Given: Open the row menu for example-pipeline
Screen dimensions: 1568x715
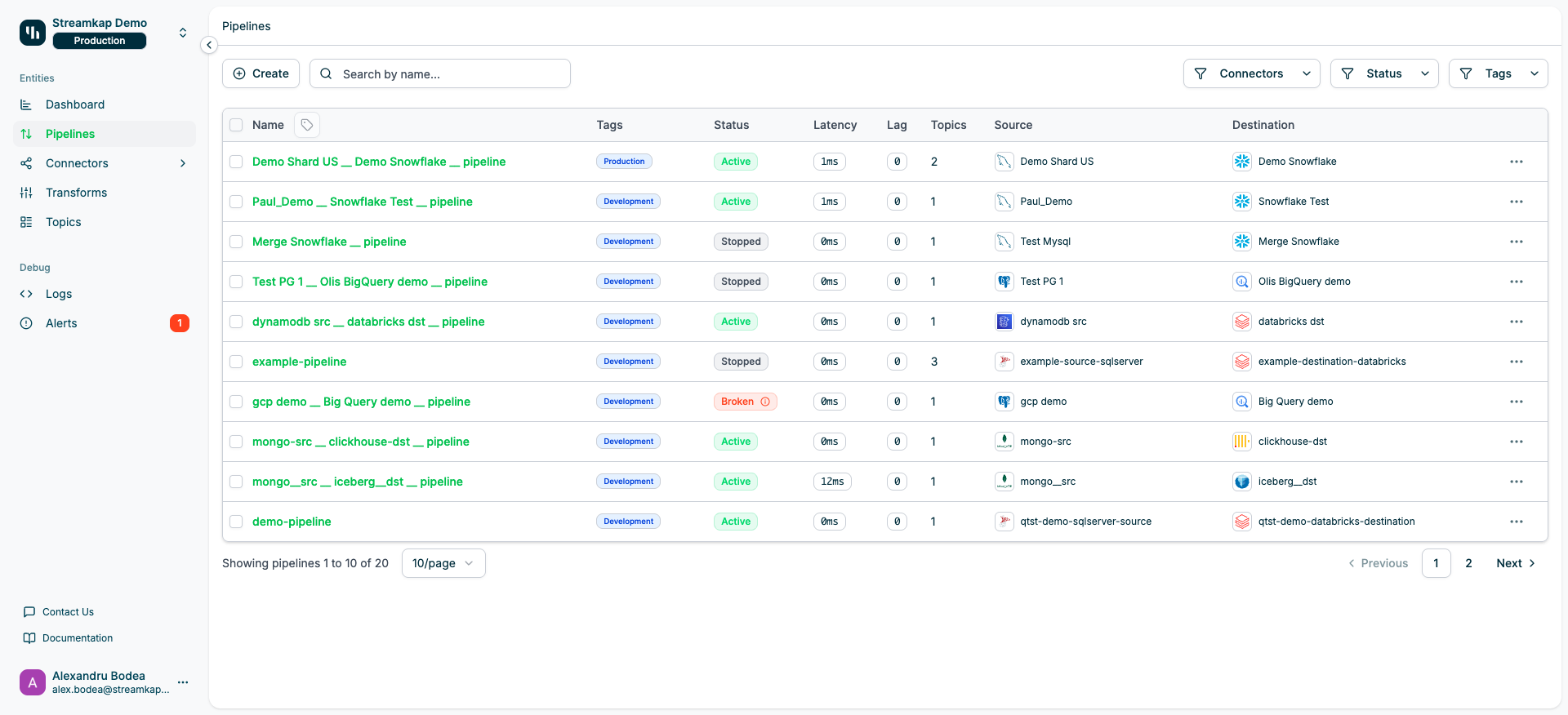Looking at the screenshot, I should tap(1517, 362).
